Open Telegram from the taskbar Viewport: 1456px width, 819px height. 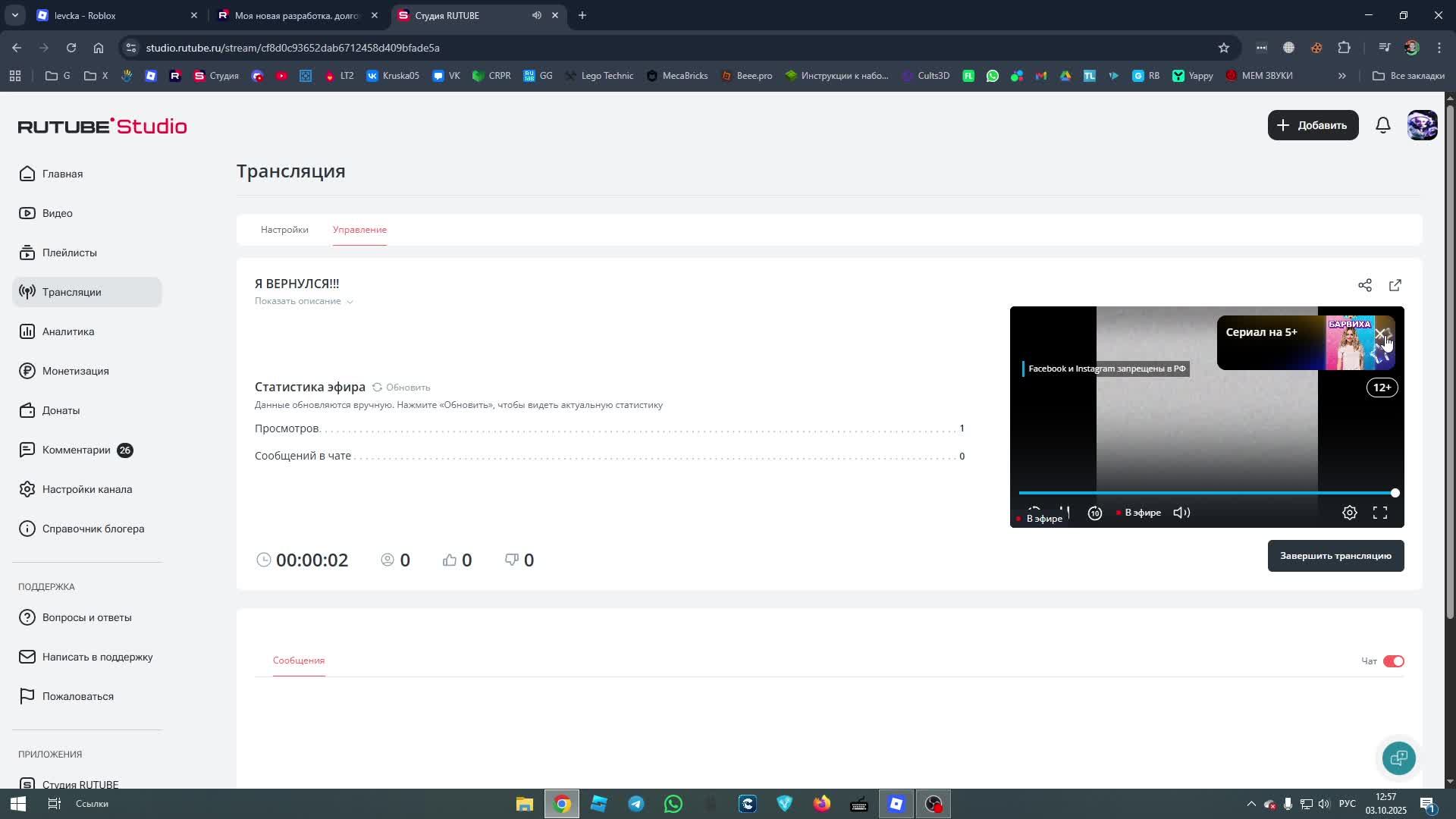[x=635, y=804]
